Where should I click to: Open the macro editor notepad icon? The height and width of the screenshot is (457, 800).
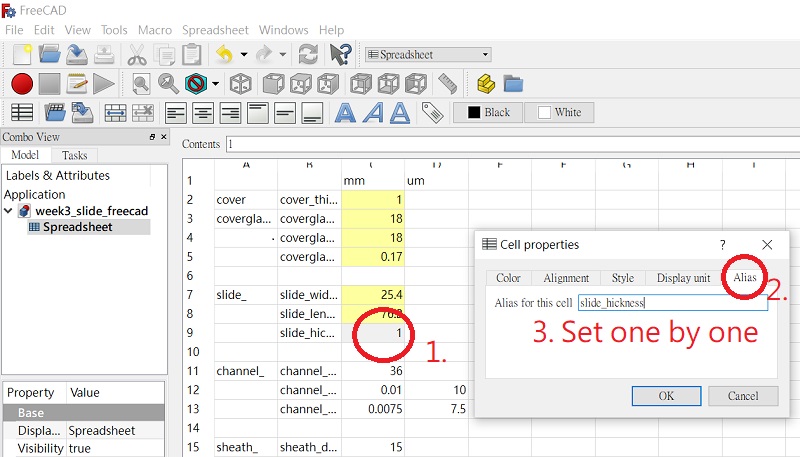coord(77,84)
